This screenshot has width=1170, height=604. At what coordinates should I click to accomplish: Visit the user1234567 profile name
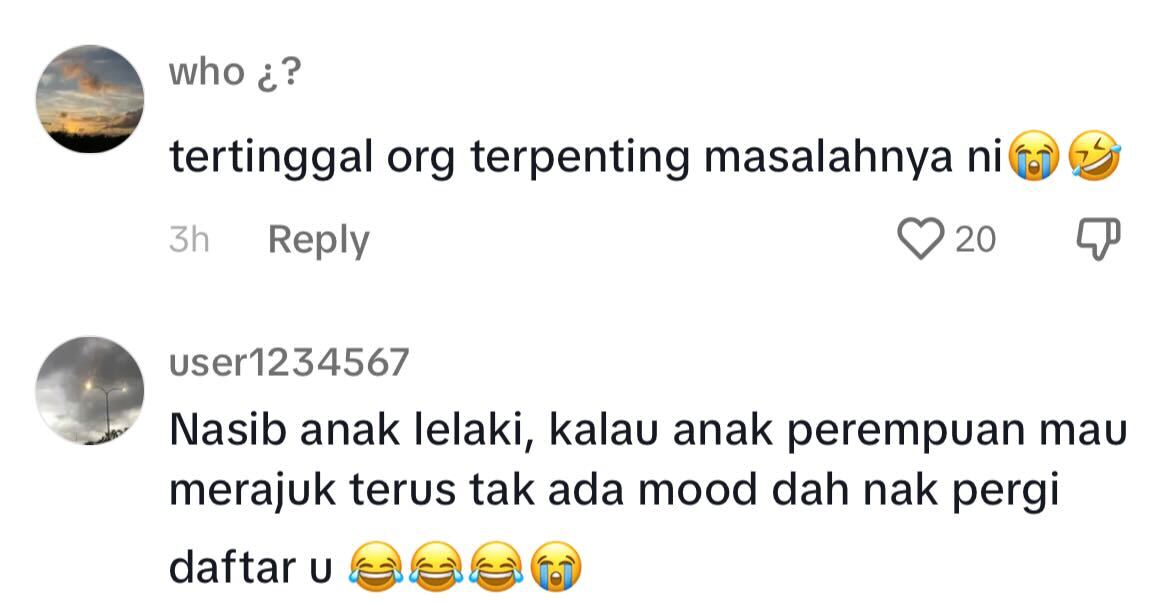click(290, 363)
